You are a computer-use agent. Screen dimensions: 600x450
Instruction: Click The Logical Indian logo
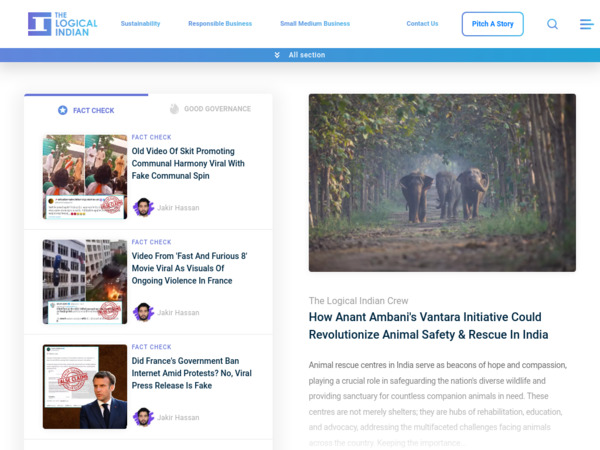(x=62, y=24)
